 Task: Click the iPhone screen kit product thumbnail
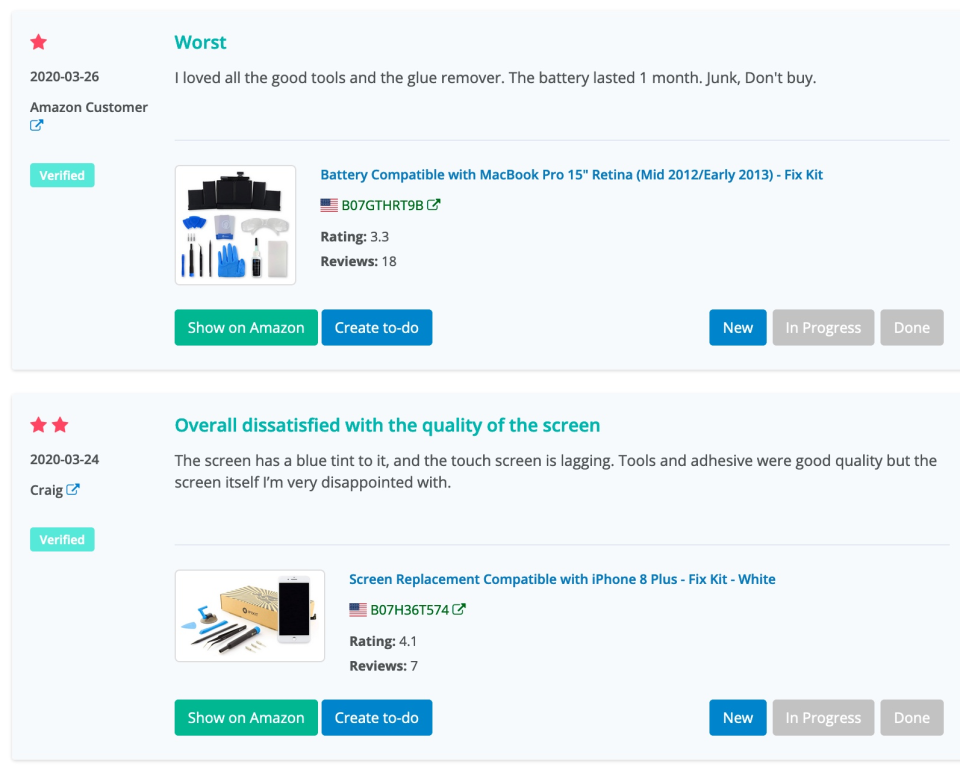[250, 615]
